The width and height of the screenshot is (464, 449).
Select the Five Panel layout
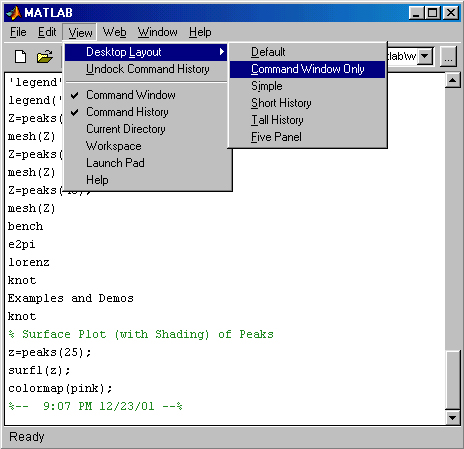307,137
